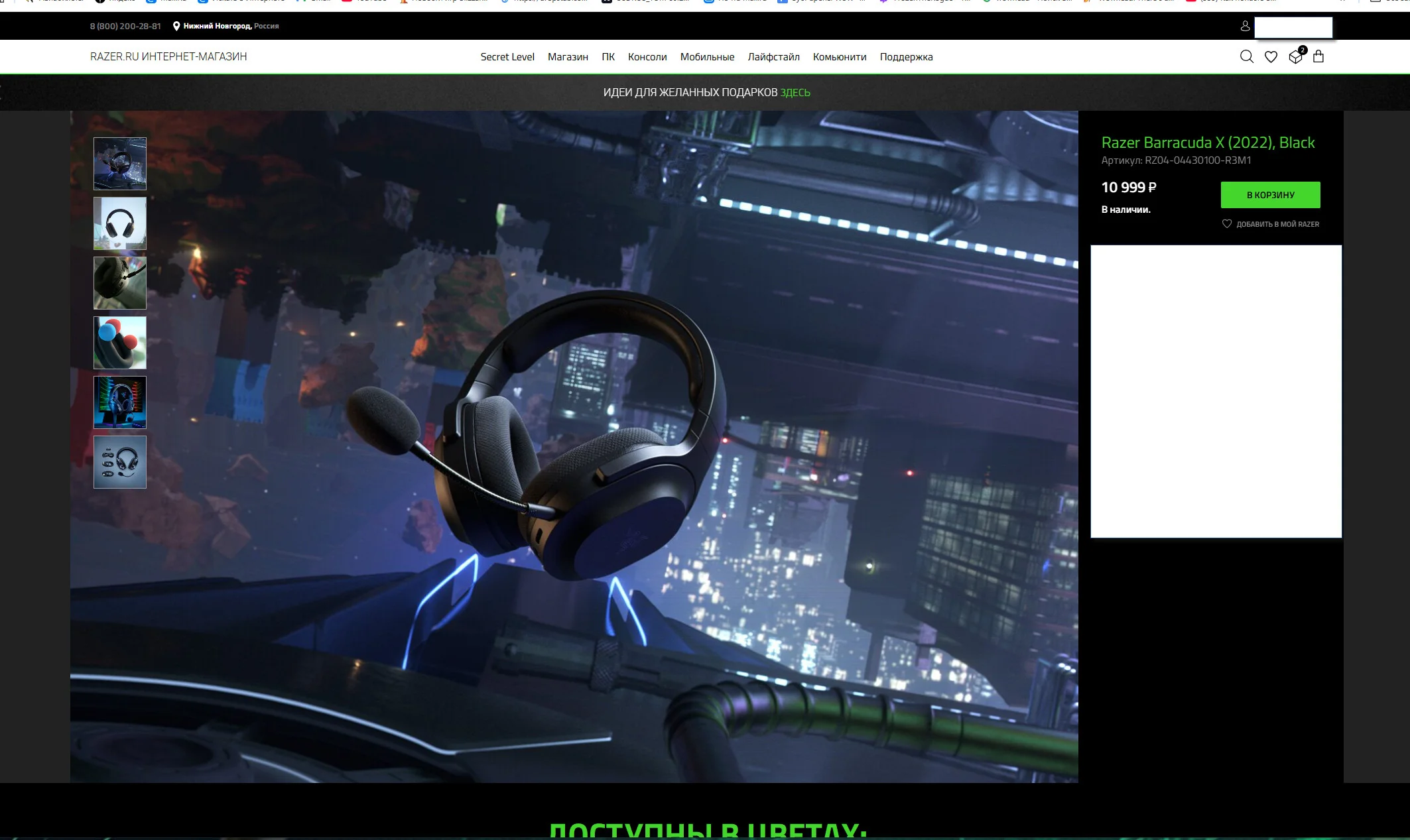Viewport: 1410px width, 840px height.
Task: Select thumbnail of headset before RGB monitor
Action: (120, 402)
